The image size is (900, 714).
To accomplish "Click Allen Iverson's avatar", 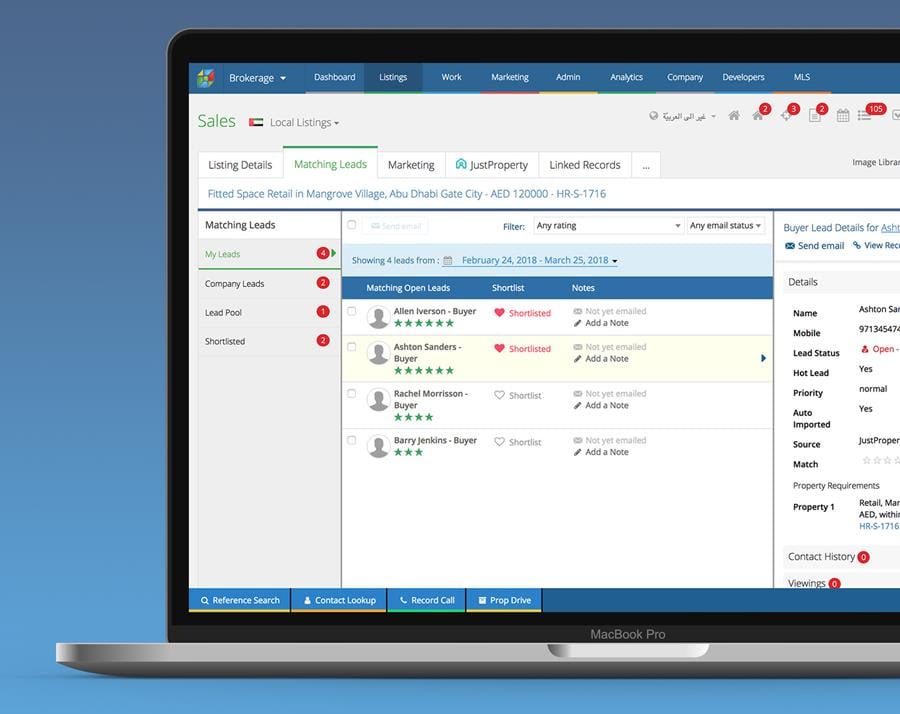I will click(378, 317).
